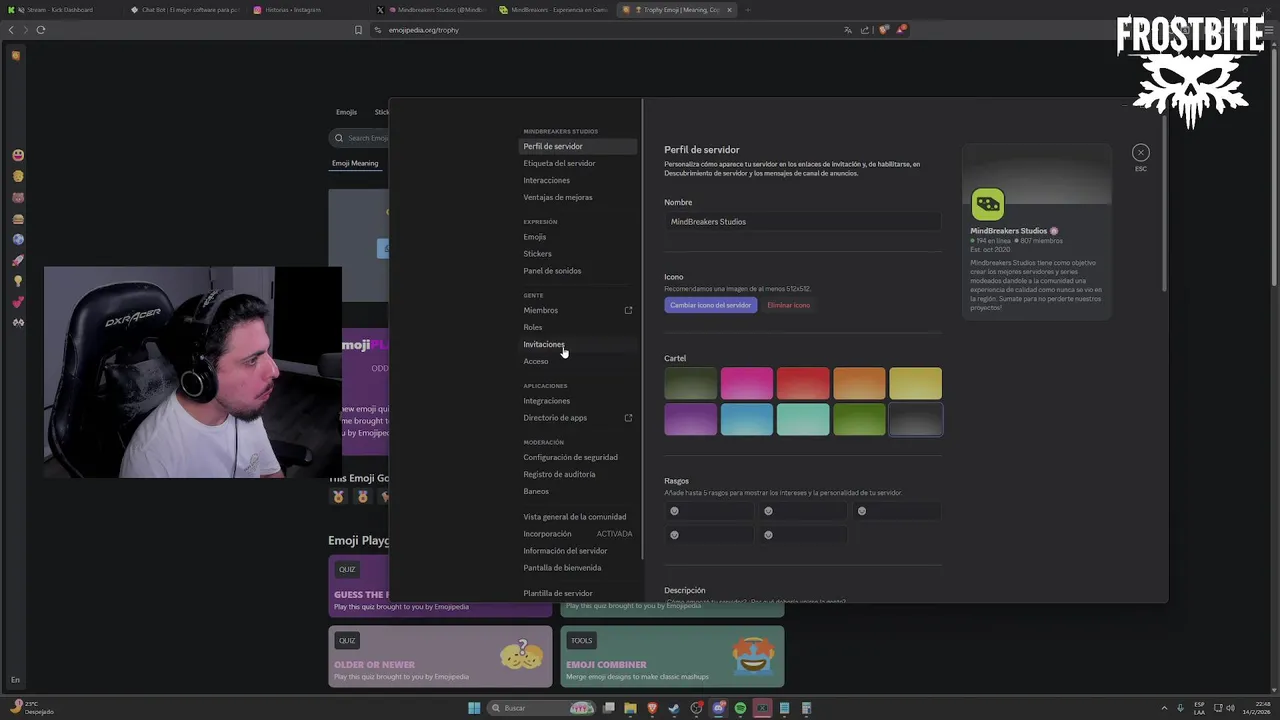Select the red banner color
Screen dimensions: 1280x720
click(803, 383)
